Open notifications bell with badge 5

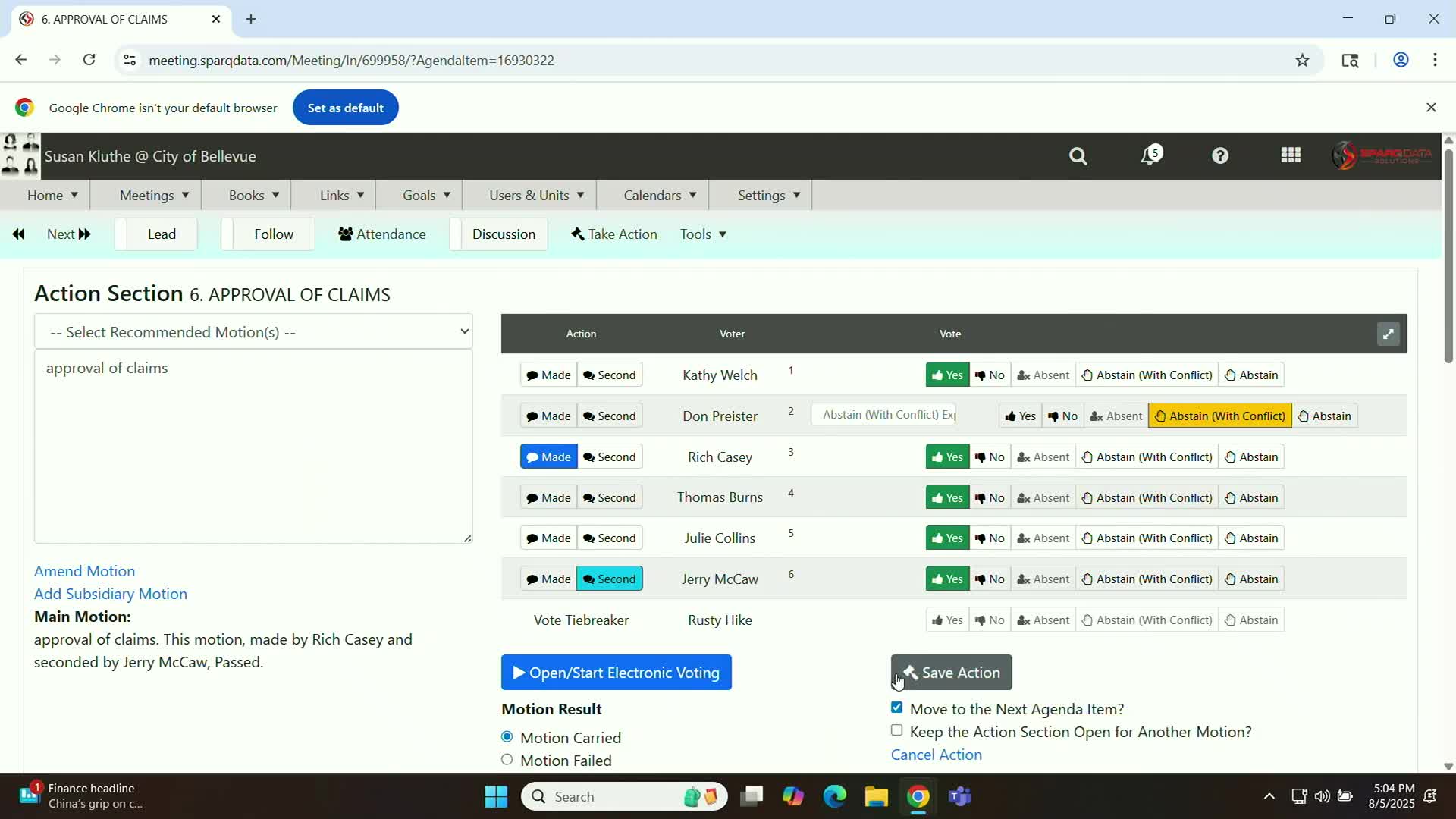click(x=1150, y=155)
